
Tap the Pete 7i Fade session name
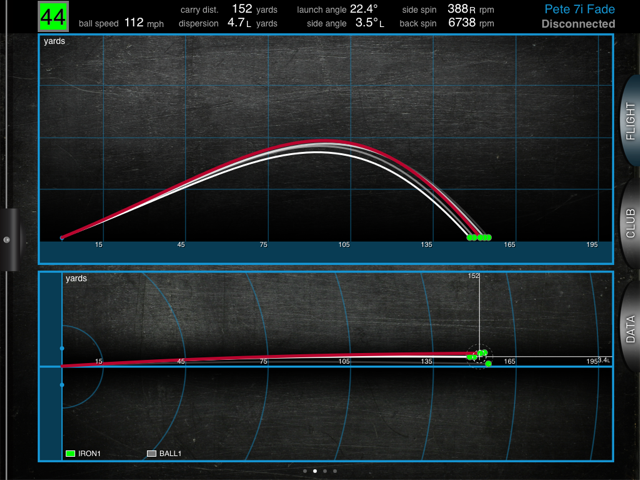pos(579,9)
